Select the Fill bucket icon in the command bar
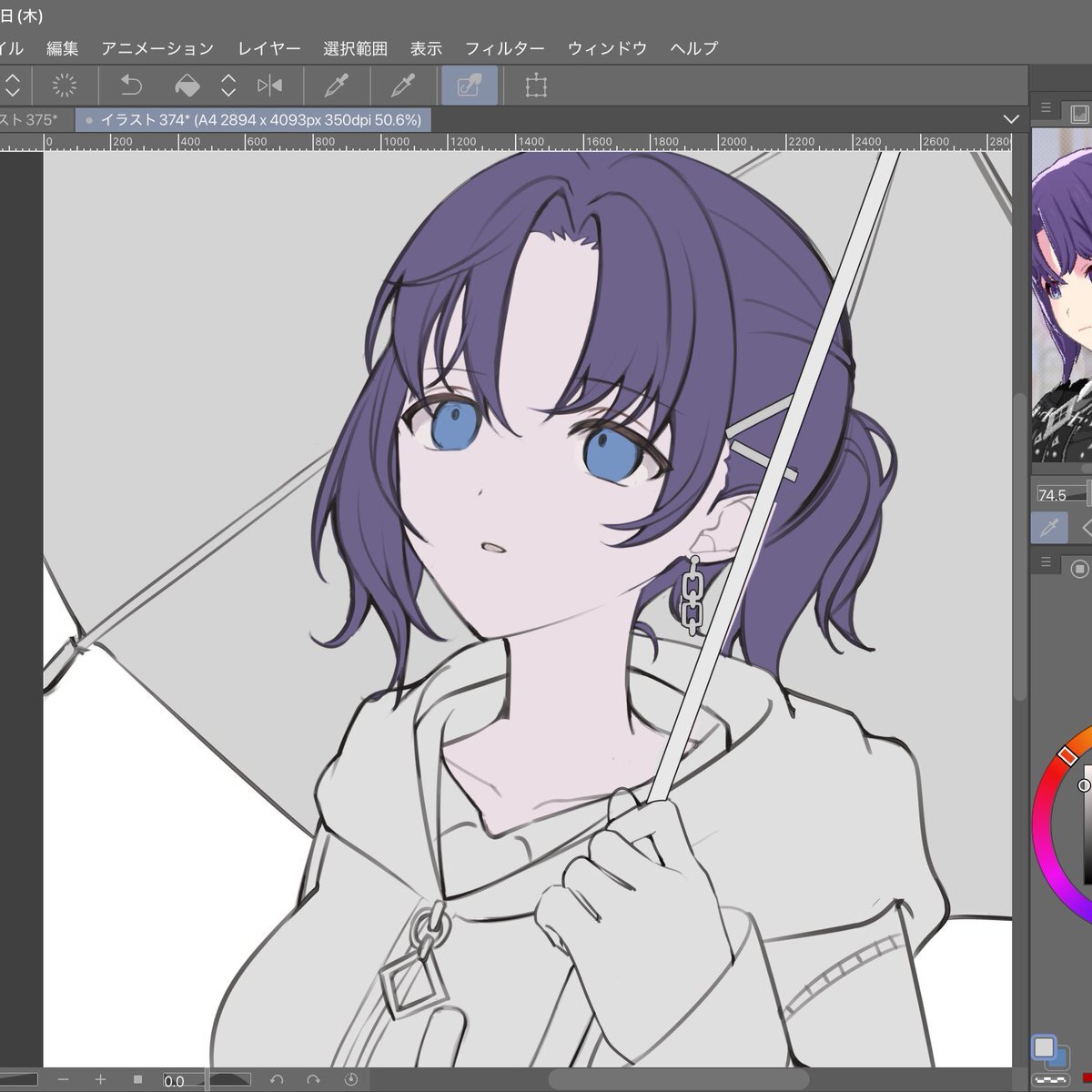The image size is (1092, 1092). 187,86
